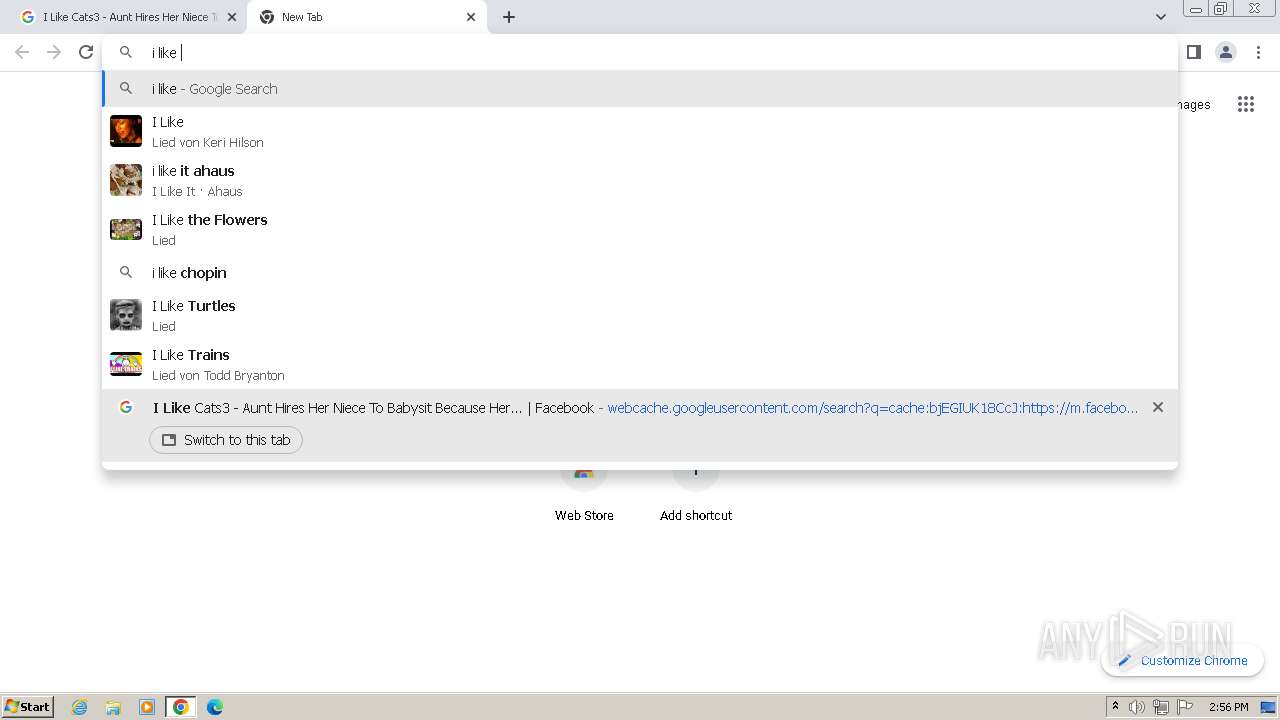
Task: Launch Internet Explorer from the taskbar
Action: click(80, 707)
